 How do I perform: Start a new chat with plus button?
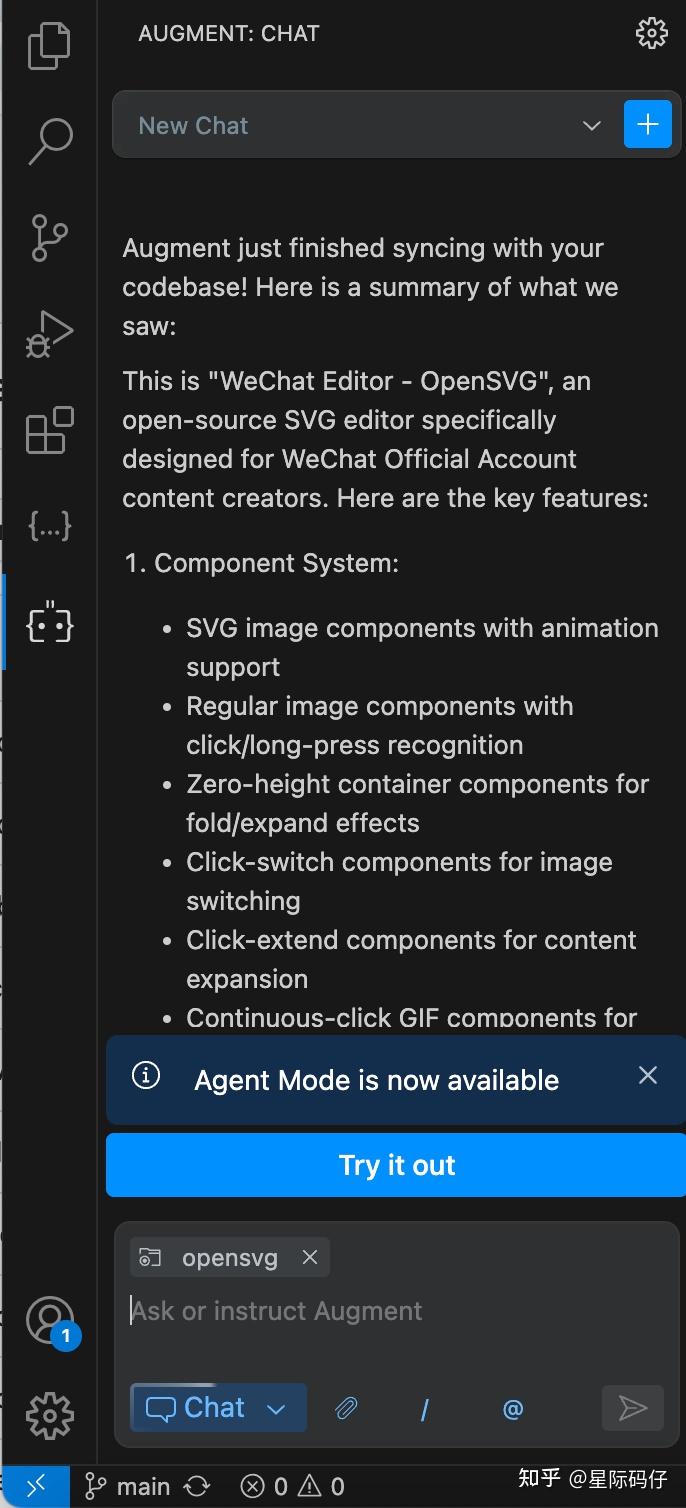point(647,125)
